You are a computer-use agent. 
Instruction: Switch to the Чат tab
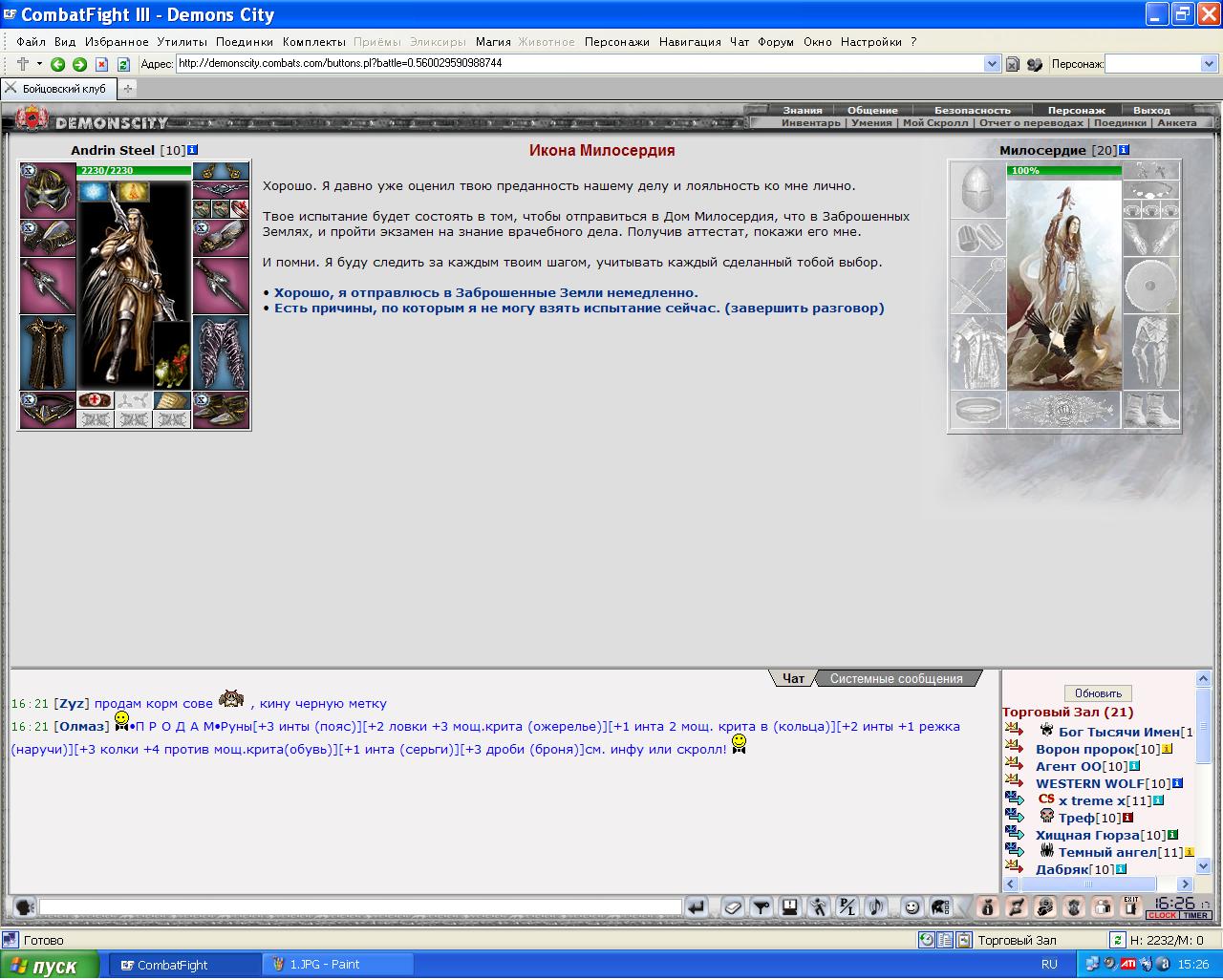coord(793,678)
